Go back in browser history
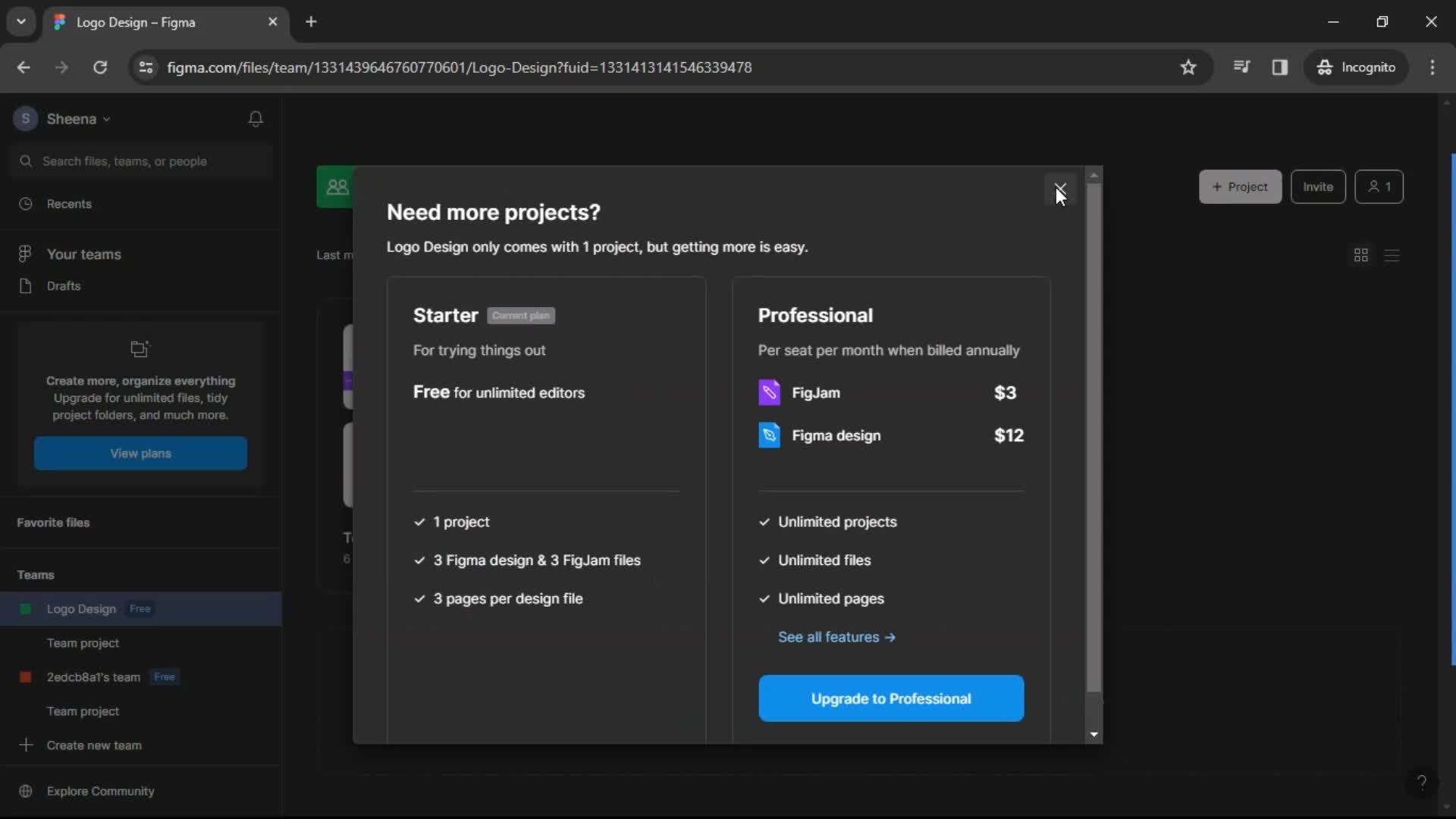 24,67
